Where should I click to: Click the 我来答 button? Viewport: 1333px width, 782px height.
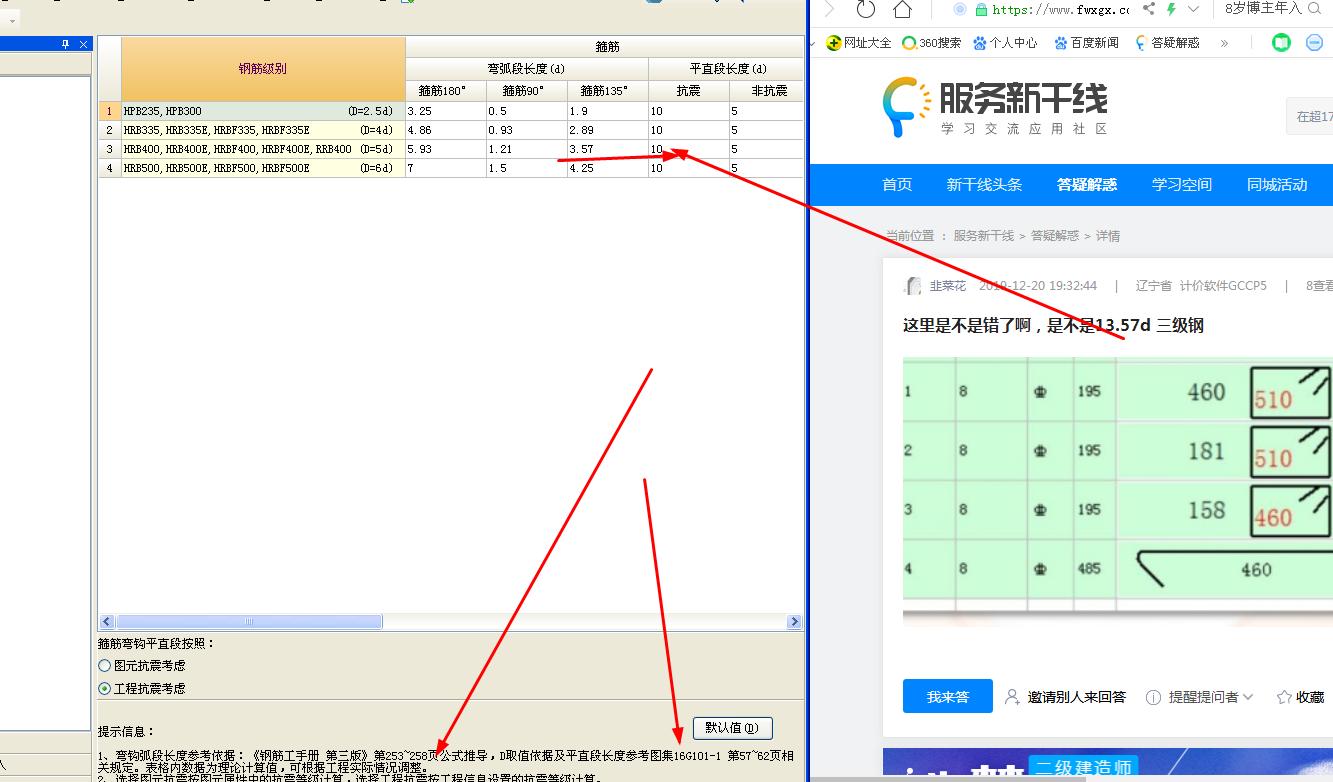(x=947, y=696)
